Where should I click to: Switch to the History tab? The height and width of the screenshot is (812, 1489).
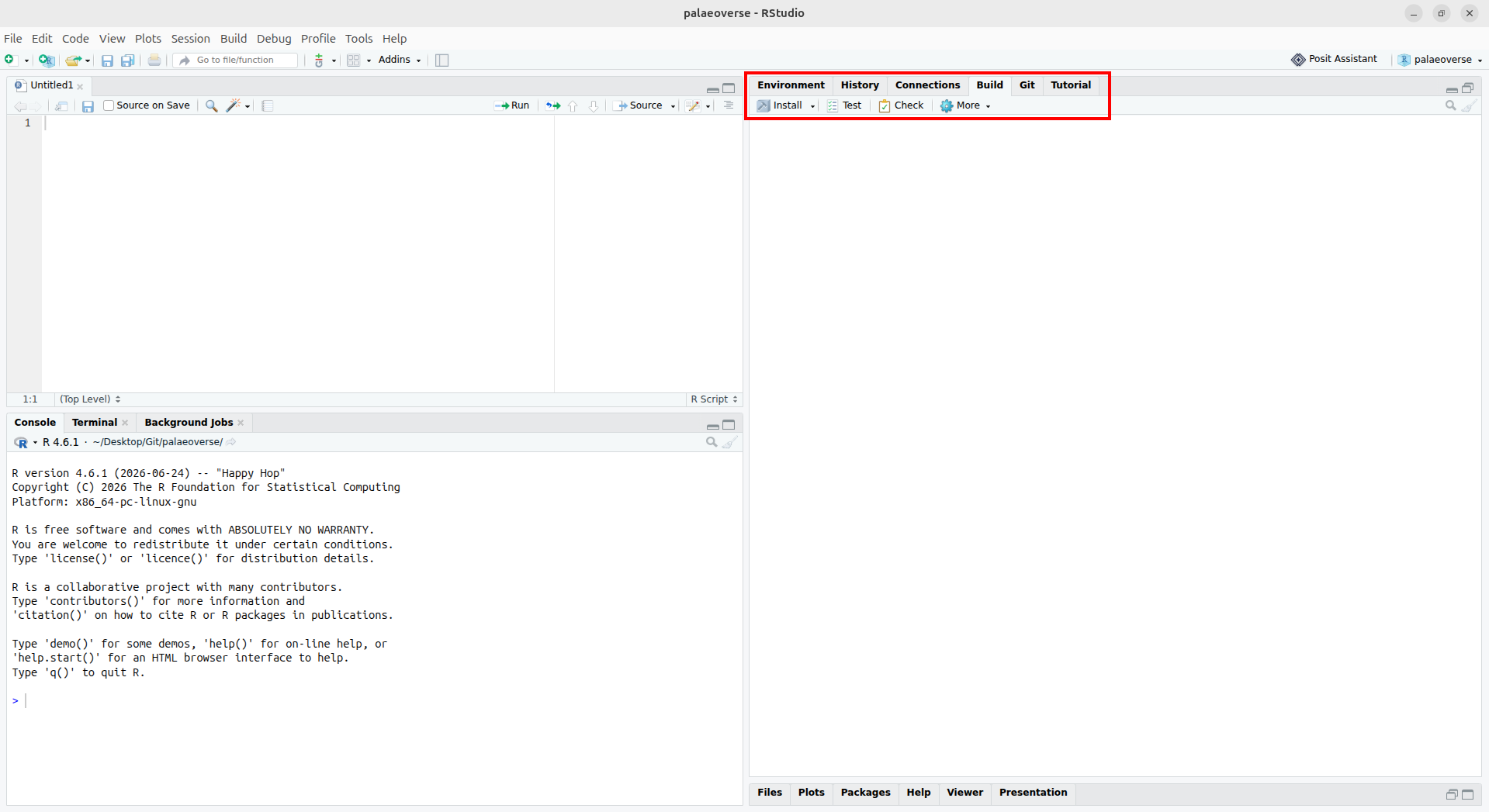[860, 85]
